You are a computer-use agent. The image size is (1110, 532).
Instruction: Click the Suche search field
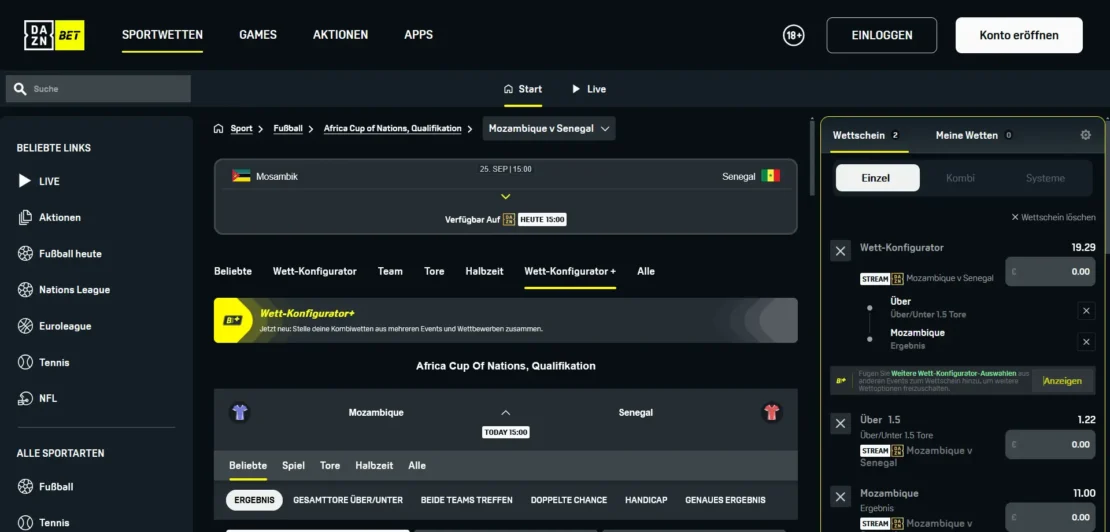coord(98,89)
